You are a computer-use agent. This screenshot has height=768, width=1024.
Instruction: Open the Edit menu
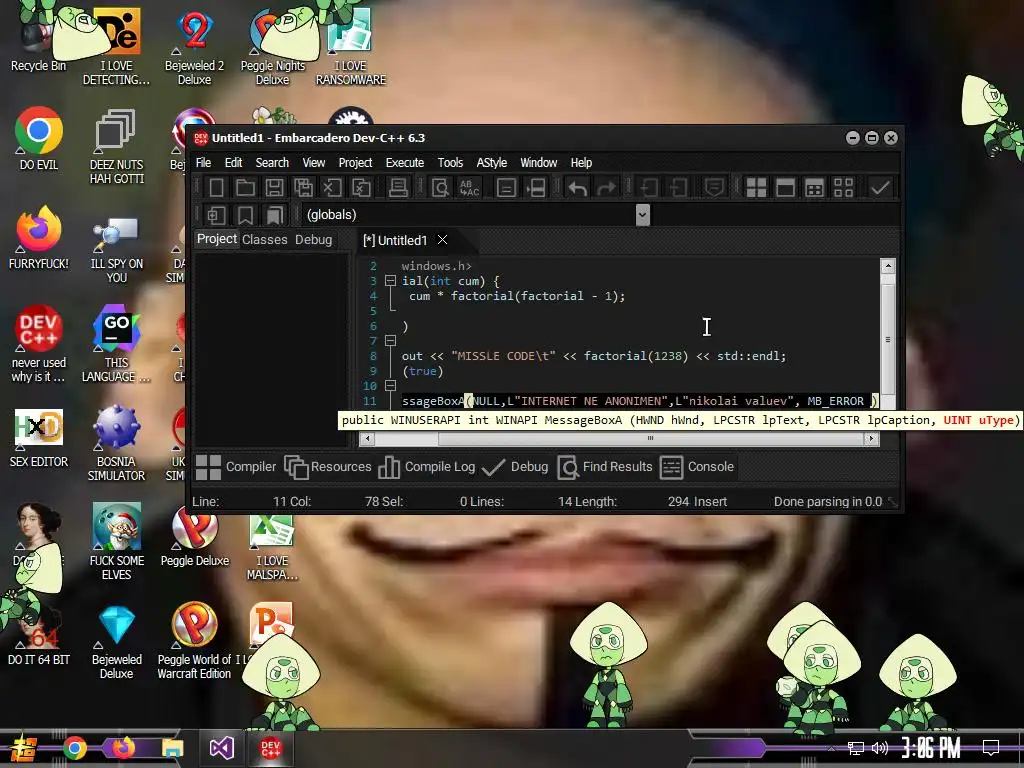pos(233,163)
